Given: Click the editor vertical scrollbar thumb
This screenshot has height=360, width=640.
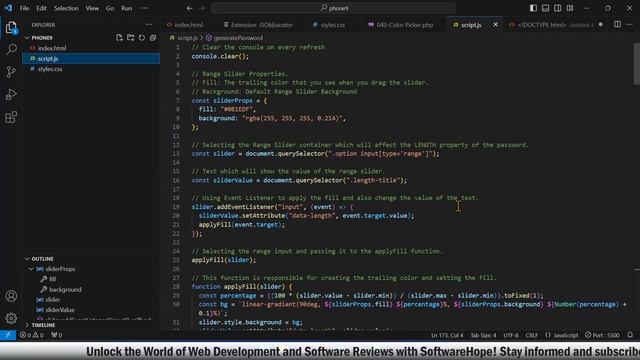Looking at the screenshot, I should (636, 64).
